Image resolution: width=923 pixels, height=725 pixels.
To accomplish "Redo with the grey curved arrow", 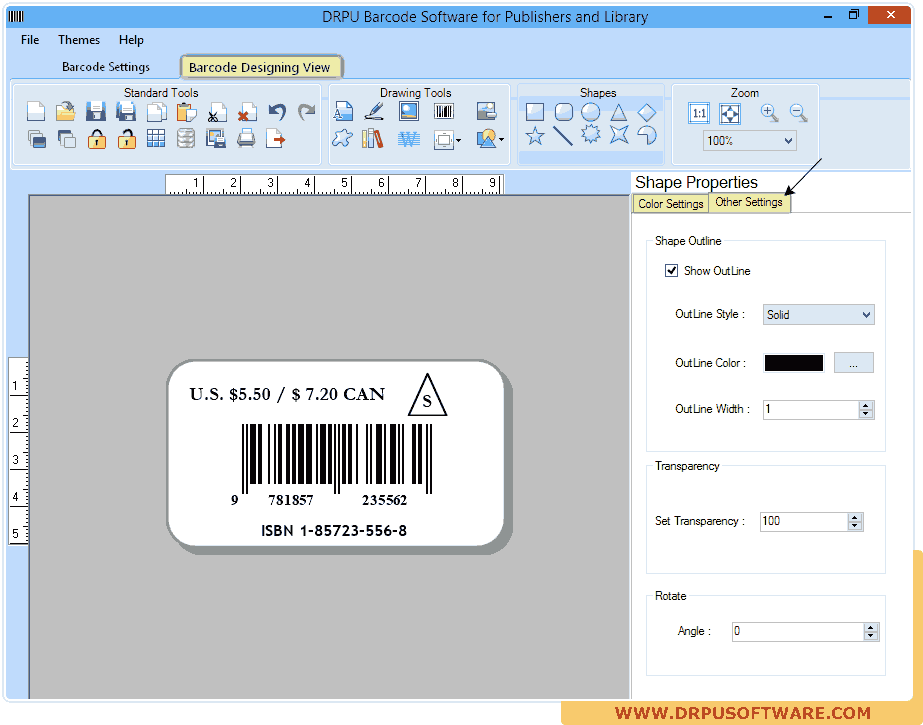I will [307, 111].
